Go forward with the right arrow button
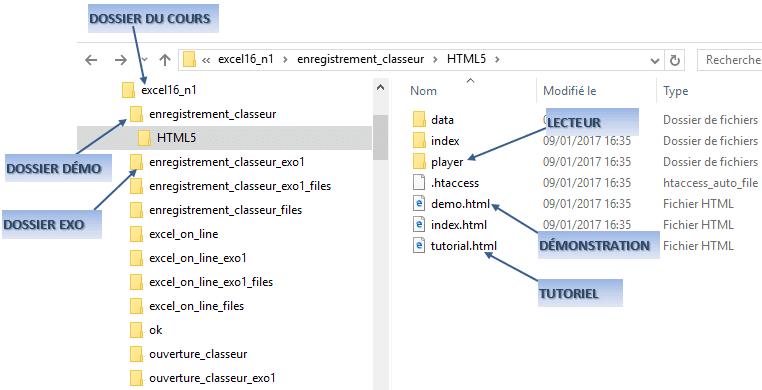The width and height of the screenshot is (762, 390). [120, 60]
